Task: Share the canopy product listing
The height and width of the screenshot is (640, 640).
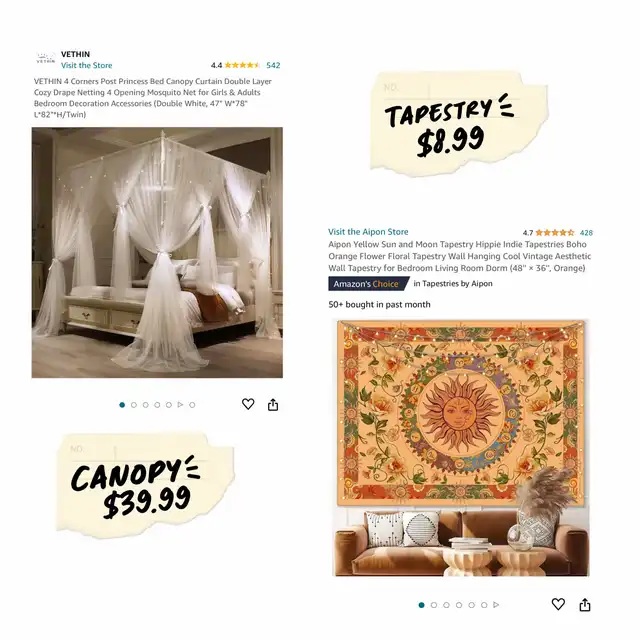Action: point(273,404)
